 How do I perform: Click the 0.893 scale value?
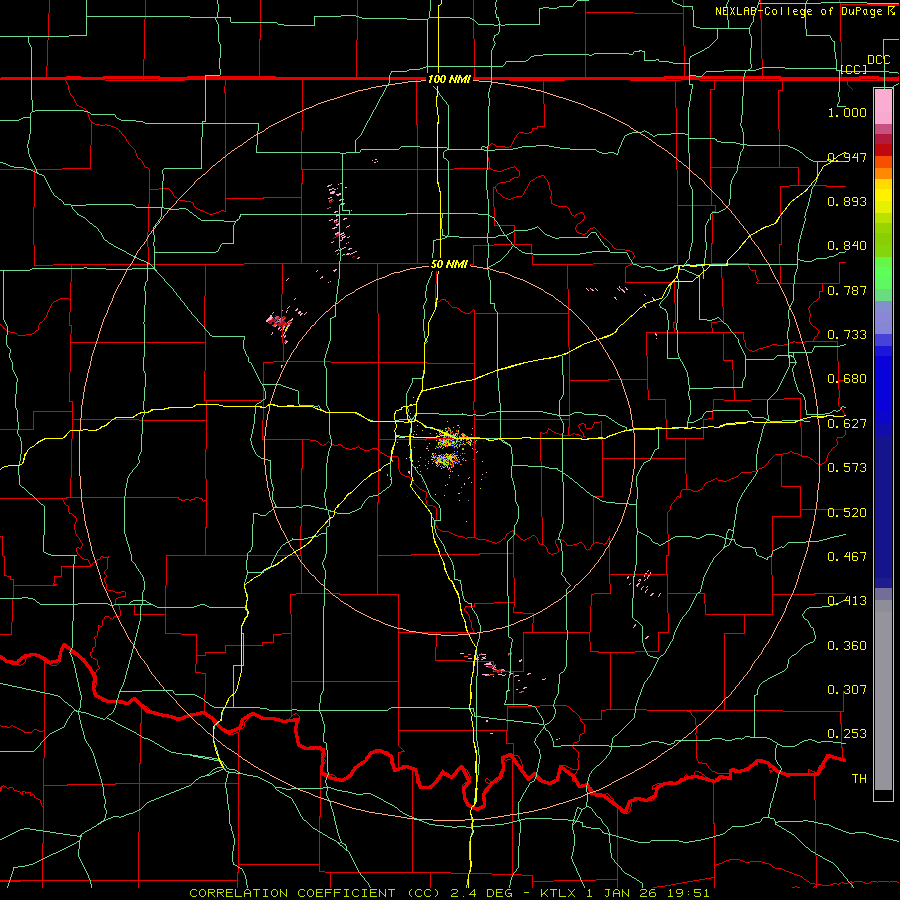pos(847,201)
